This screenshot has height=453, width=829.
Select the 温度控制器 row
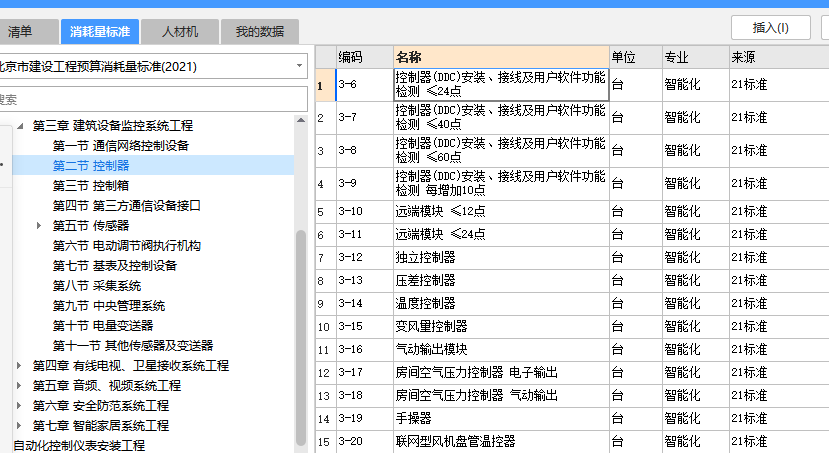(501, 303)
